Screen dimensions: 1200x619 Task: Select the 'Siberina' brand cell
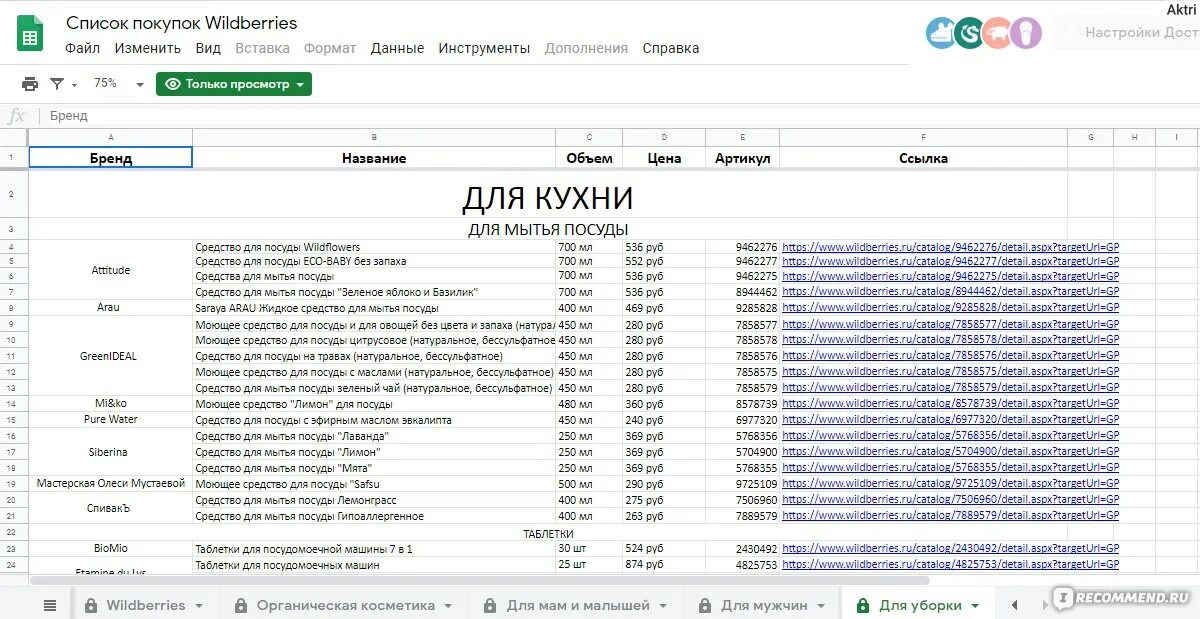pos(110,452)
